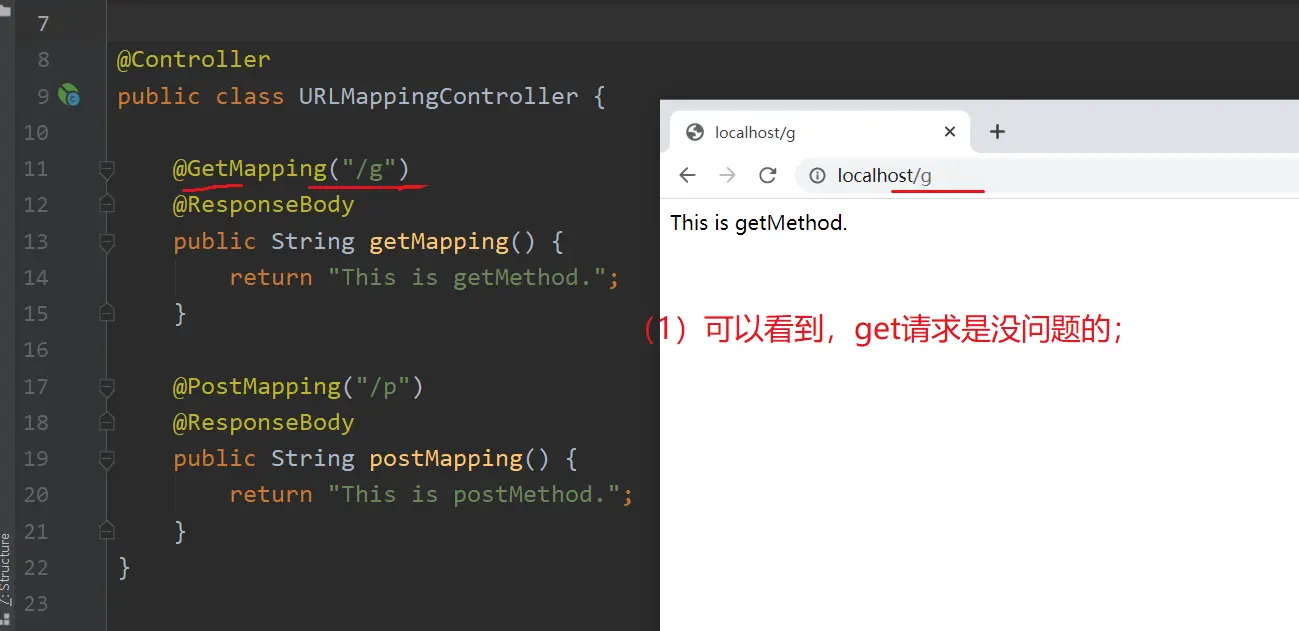This screenshot has height=631, width=1299.
Task: Collapse fold end marker at line 15
Action: pyautogui.click(x=107, y=314)
